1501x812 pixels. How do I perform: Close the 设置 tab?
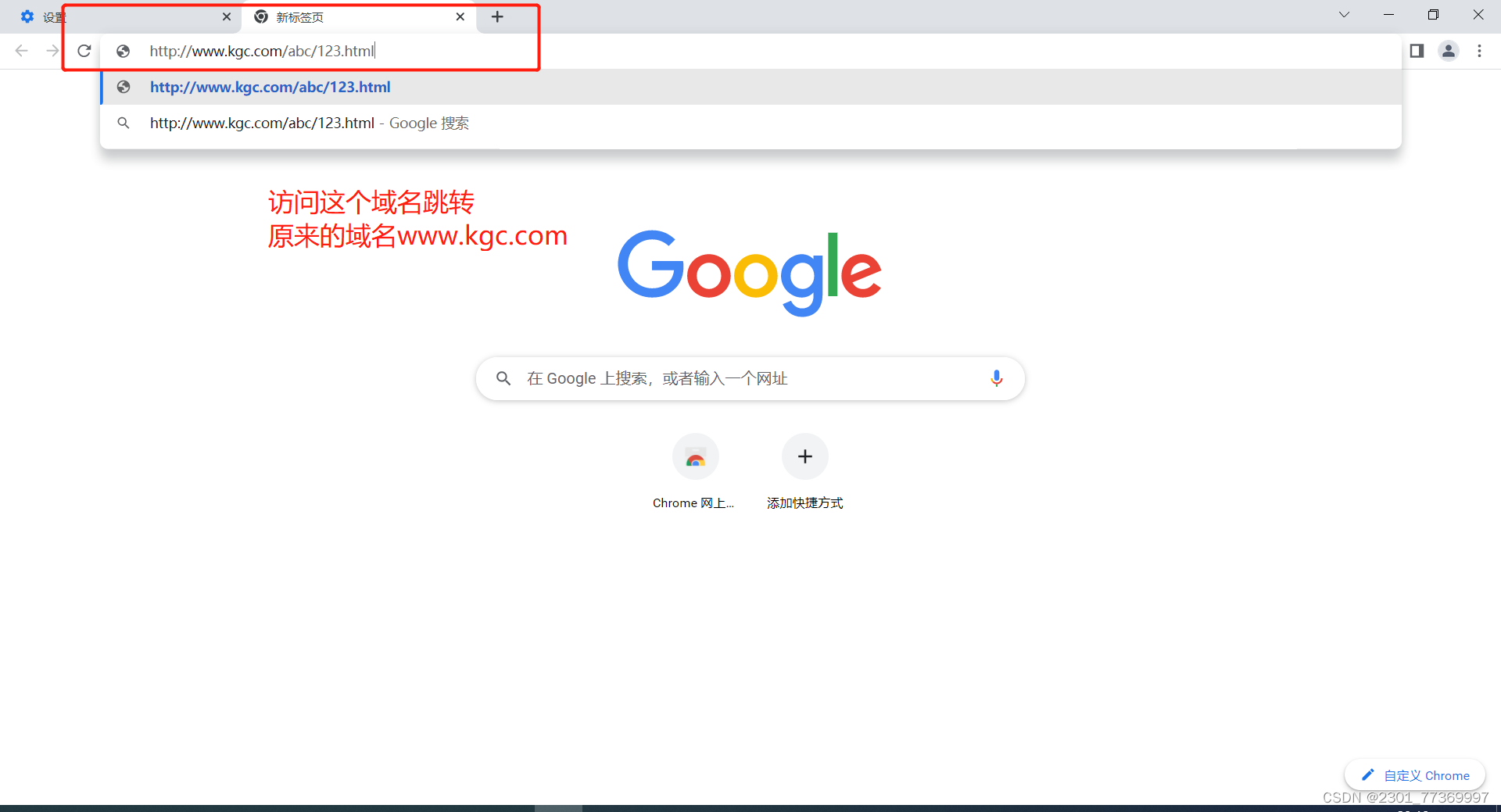pyautogui.click(x=227, y=16)
